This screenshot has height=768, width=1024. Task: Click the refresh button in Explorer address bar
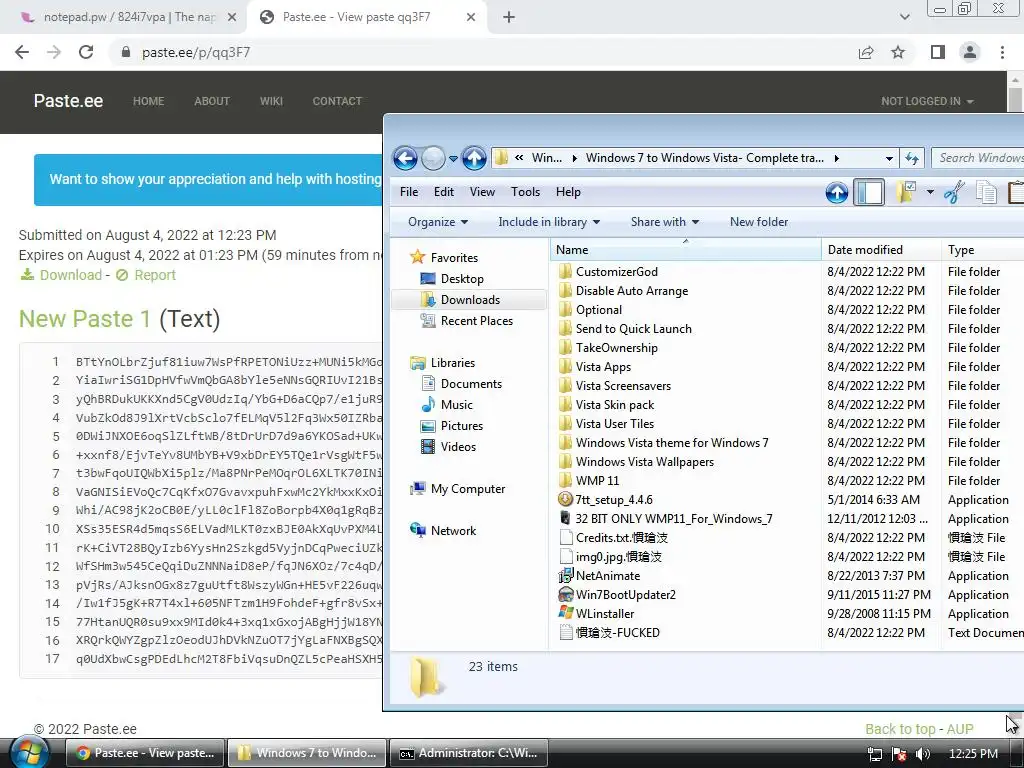click(x=912, y=158)
